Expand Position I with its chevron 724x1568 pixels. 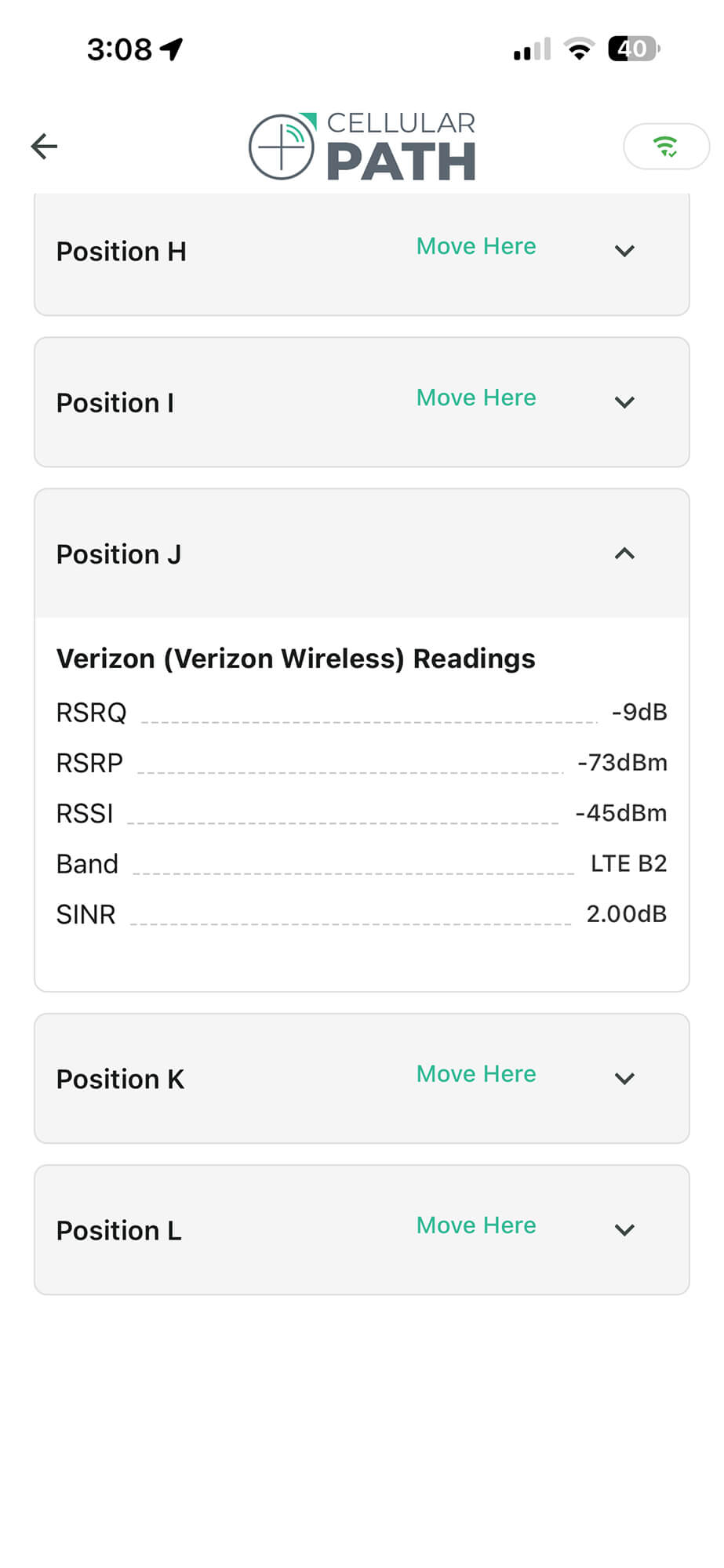624,402
